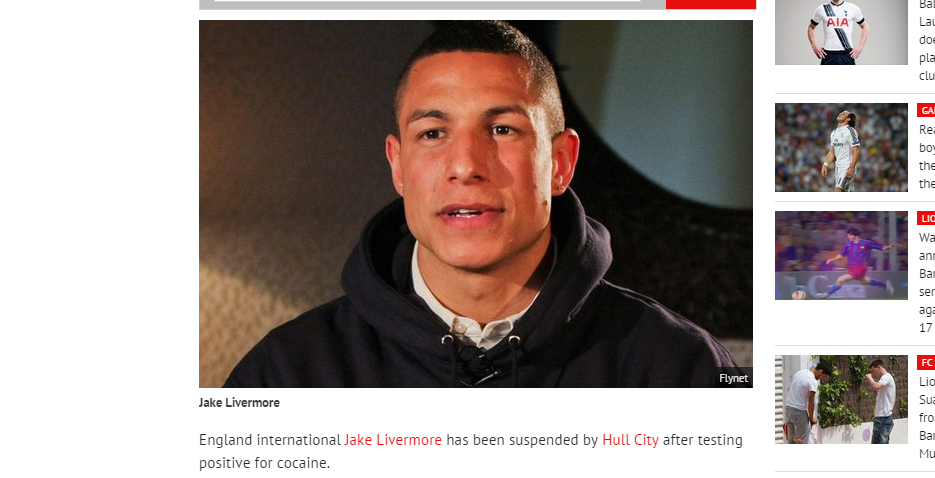Open the Real Madrid player crowd thumbnail

[x=841, y=147]
